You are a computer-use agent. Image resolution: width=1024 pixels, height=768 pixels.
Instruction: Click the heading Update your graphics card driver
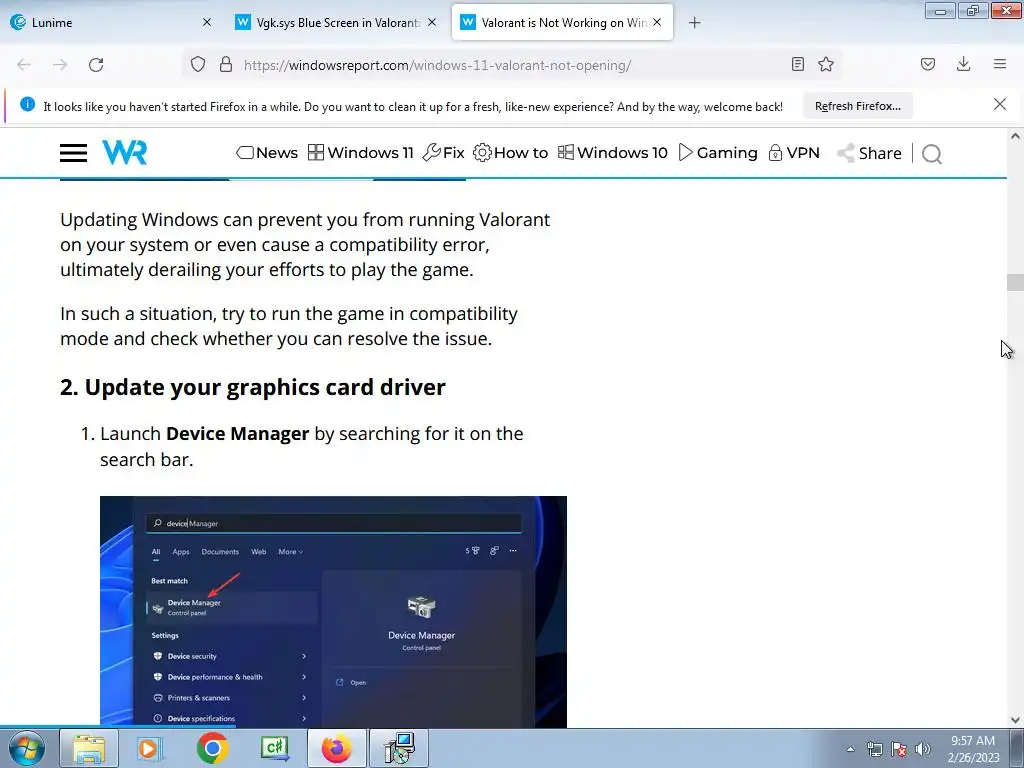pyautogui.click(x=253, y=387)
